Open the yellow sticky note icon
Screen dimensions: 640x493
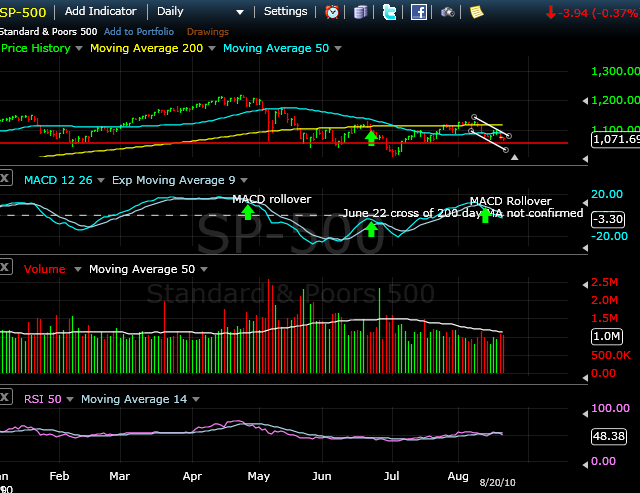(x=477, y=12)
